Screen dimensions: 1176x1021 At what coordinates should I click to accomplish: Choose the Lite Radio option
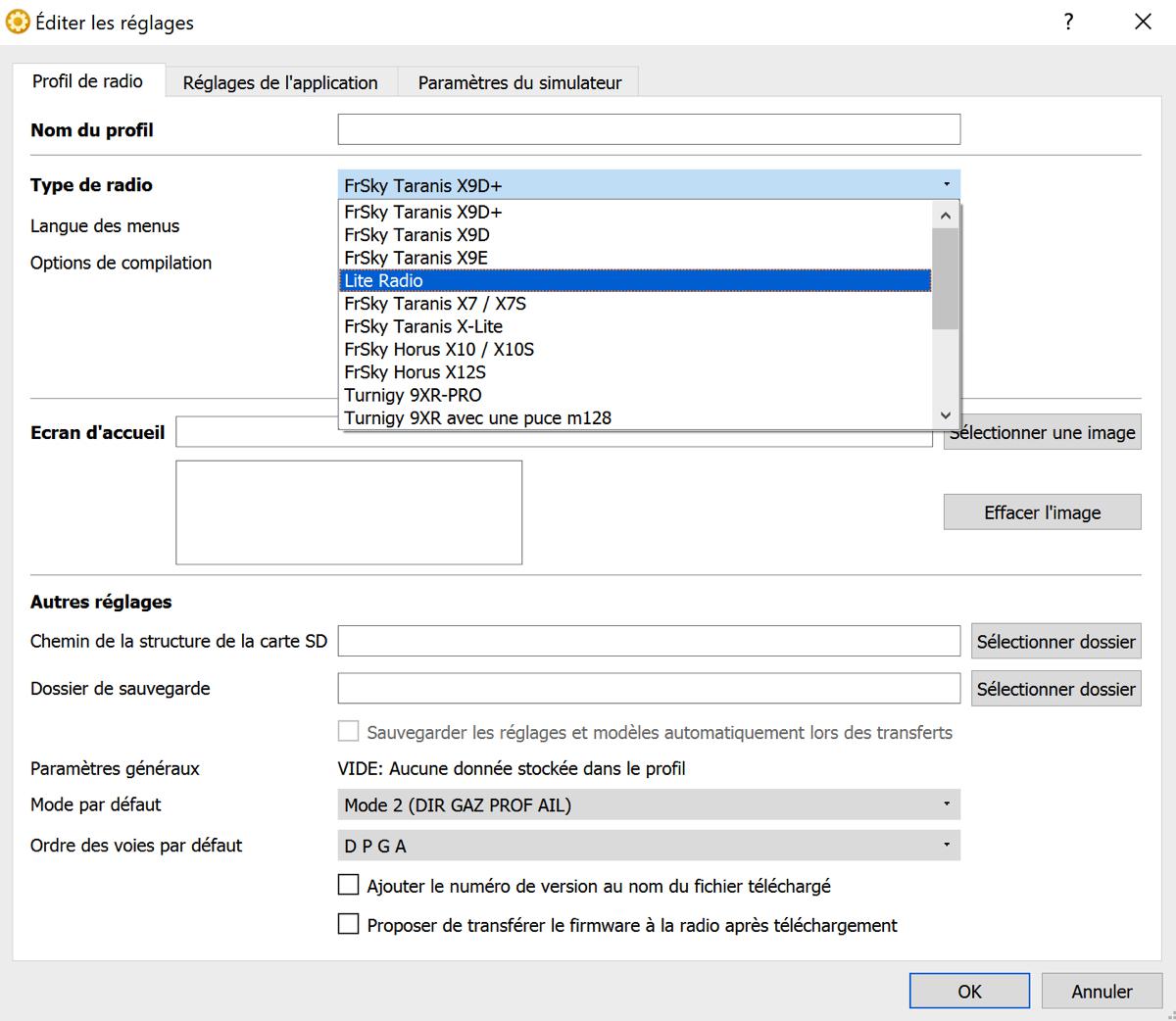[635, 280]
